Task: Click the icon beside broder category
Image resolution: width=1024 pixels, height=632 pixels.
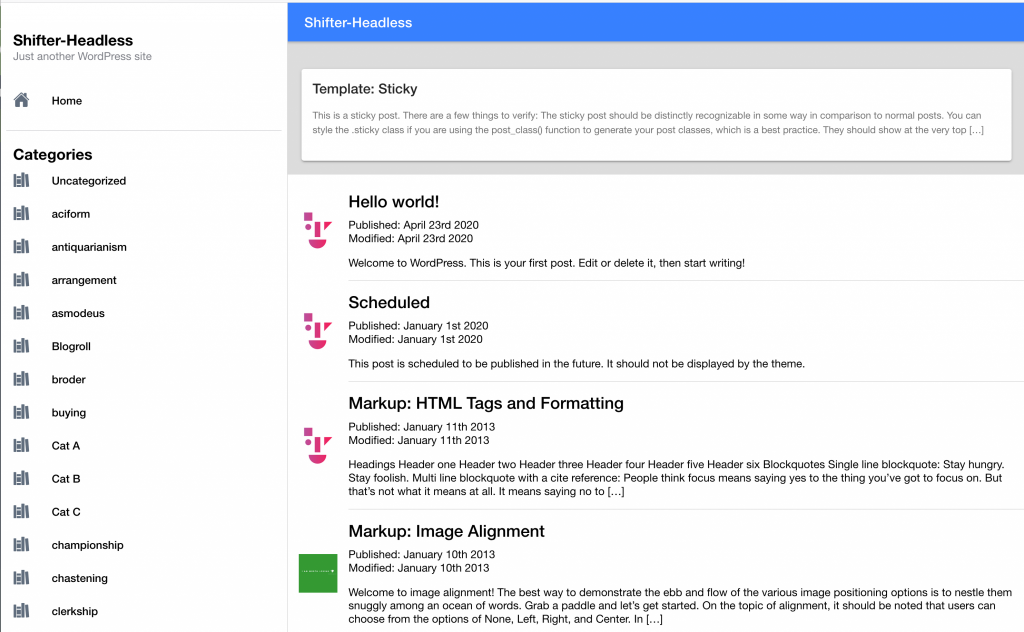Action: point(22,379)
